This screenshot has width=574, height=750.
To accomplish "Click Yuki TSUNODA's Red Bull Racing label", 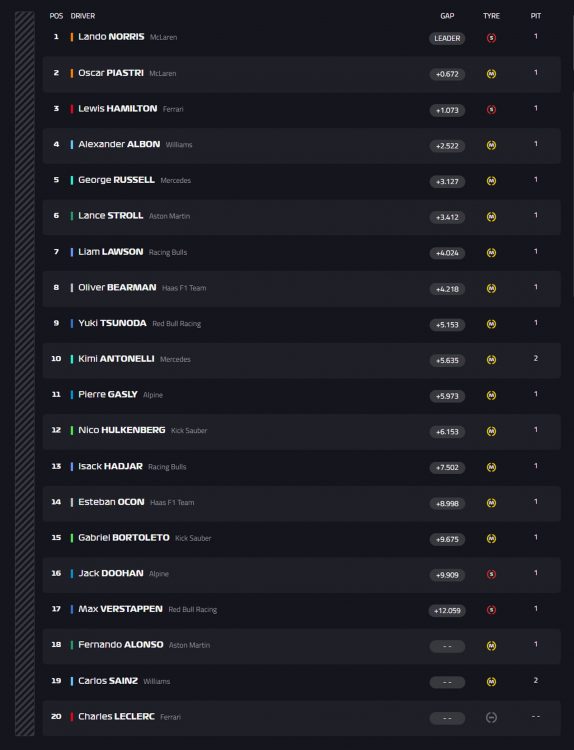I will [x=177, y=324].
